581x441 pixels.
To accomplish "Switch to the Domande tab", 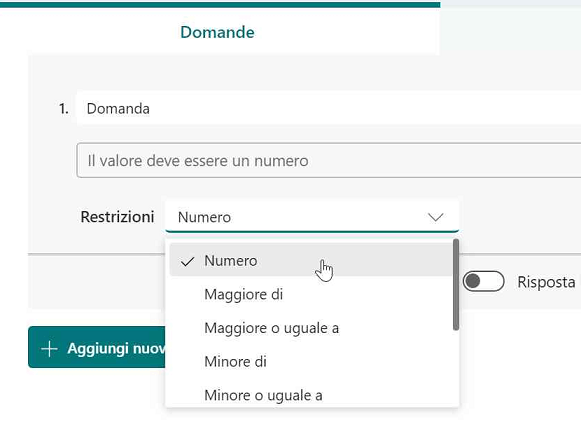I will 218,32.
